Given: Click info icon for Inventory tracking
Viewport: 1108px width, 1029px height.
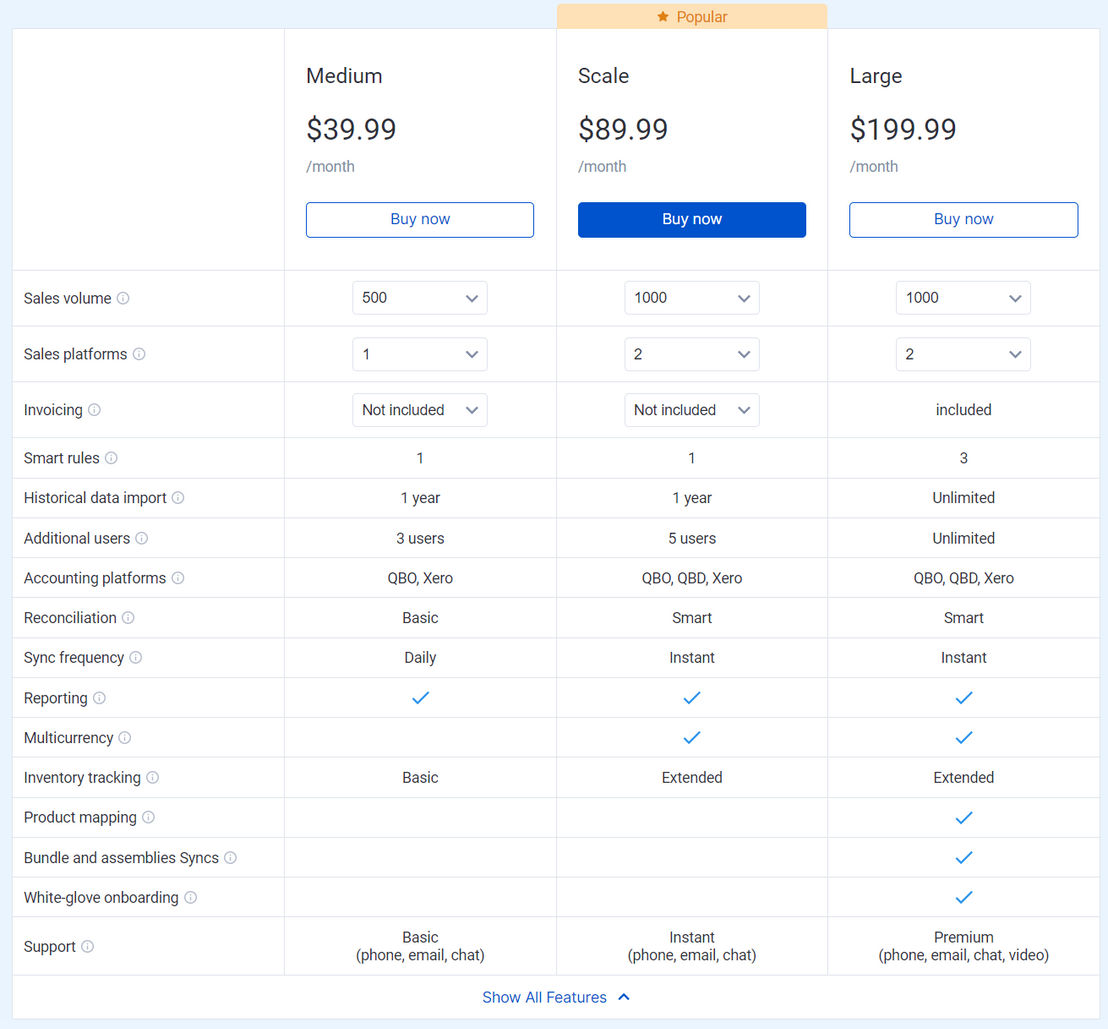Looking at the screenshot, I should pos(153,777).
